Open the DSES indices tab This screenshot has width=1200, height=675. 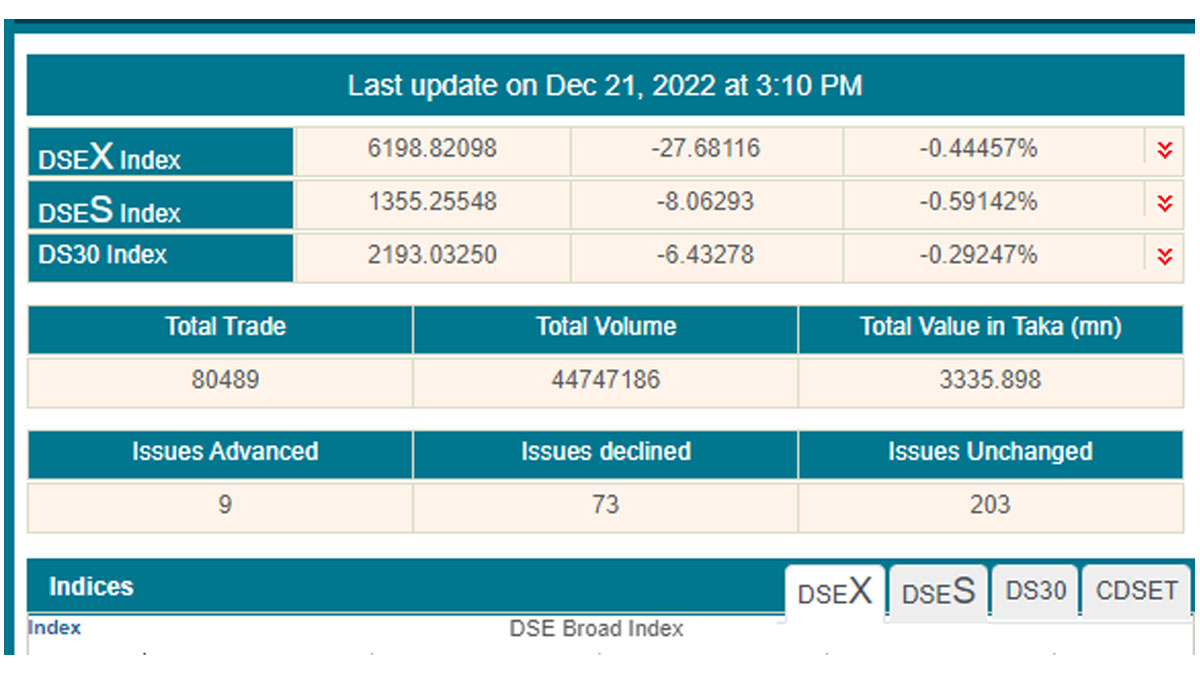point(938,592)
